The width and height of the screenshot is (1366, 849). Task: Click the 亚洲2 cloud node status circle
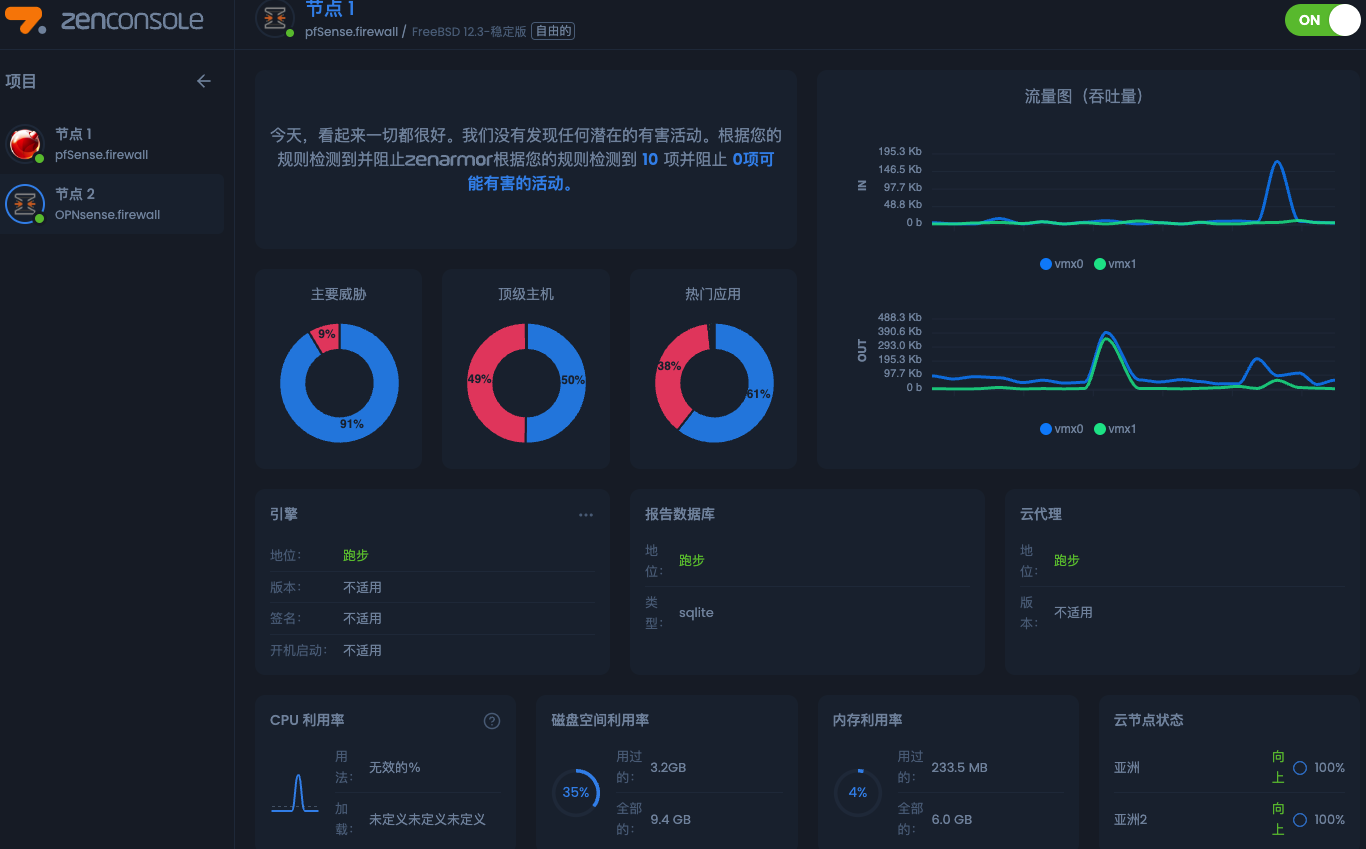click(x=1300, y=820)
